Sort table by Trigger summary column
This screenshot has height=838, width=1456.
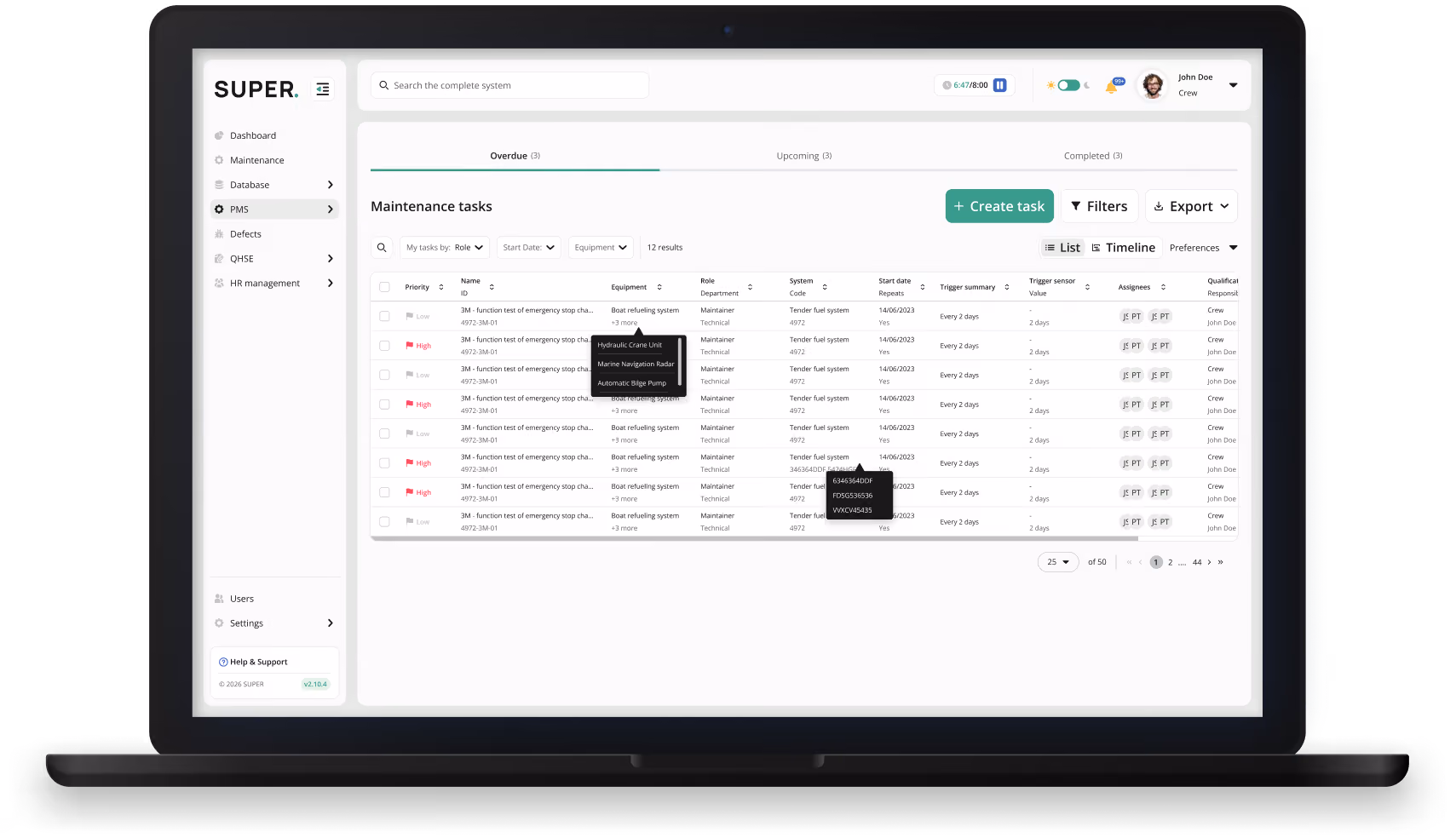[x=1007, y=287]
